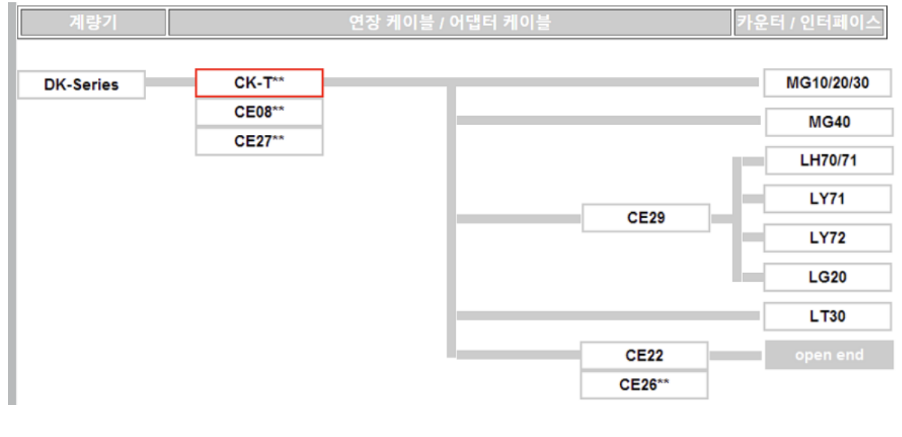
Task: Open the LY71 counter box
Action: (x=828, y=199)
